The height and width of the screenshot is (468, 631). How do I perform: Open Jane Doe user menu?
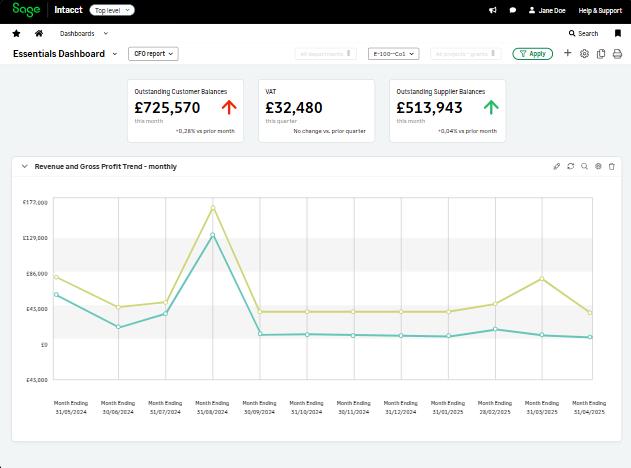(547, 10)
